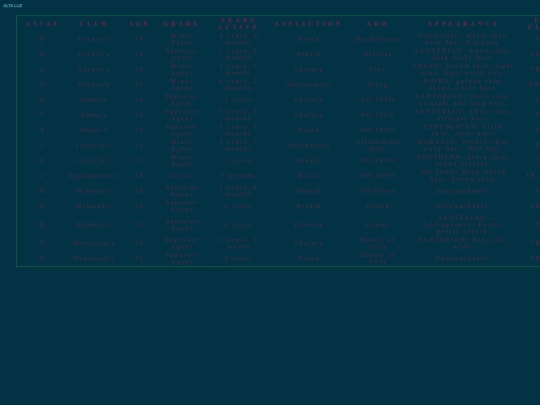Click the SANTERIAN dark kinky hair cell
This screenshot has height=405, width=540.
tap(463, 54)
